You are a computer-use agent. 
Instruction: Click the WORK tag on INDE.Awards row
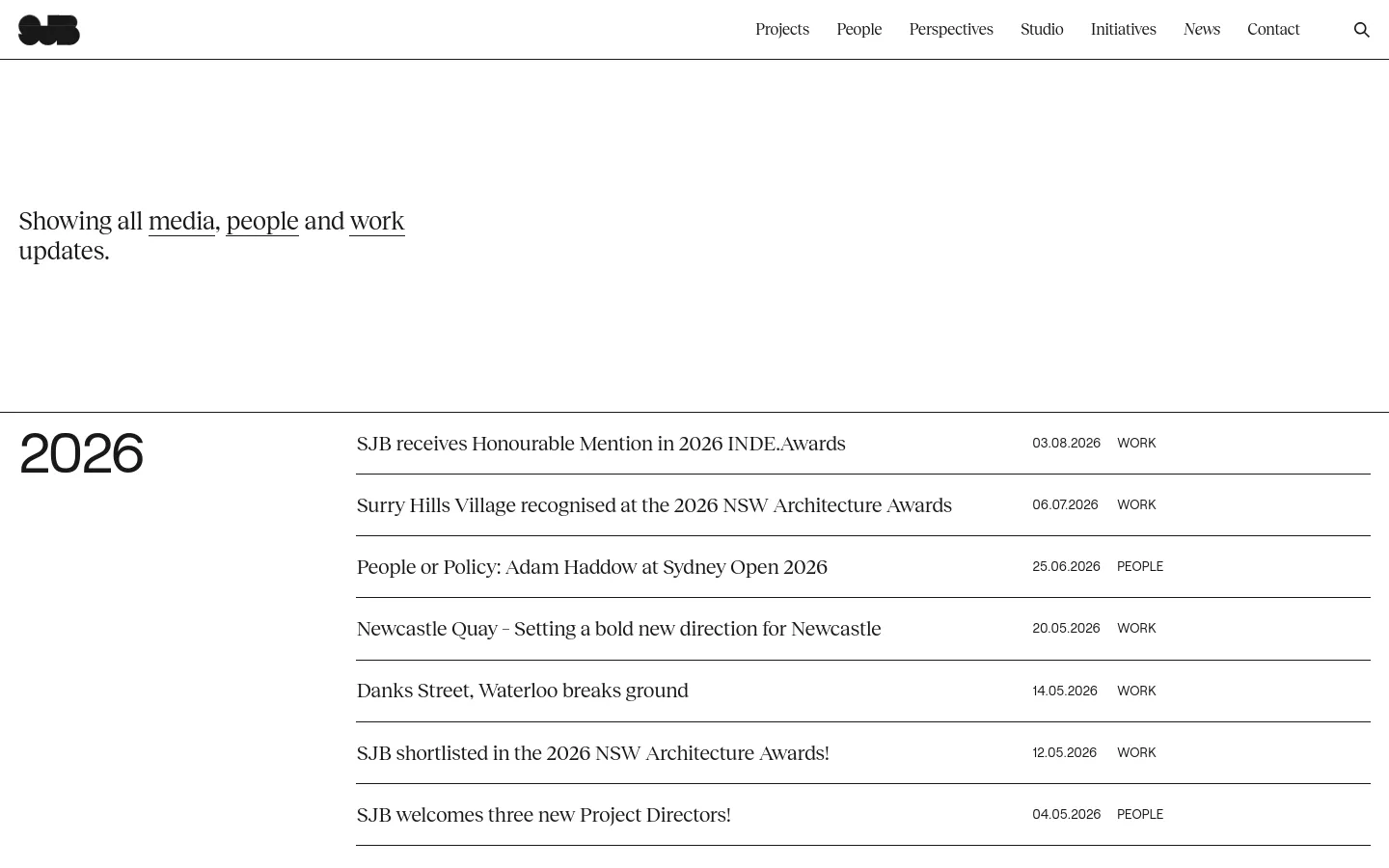coord(1136,444)
